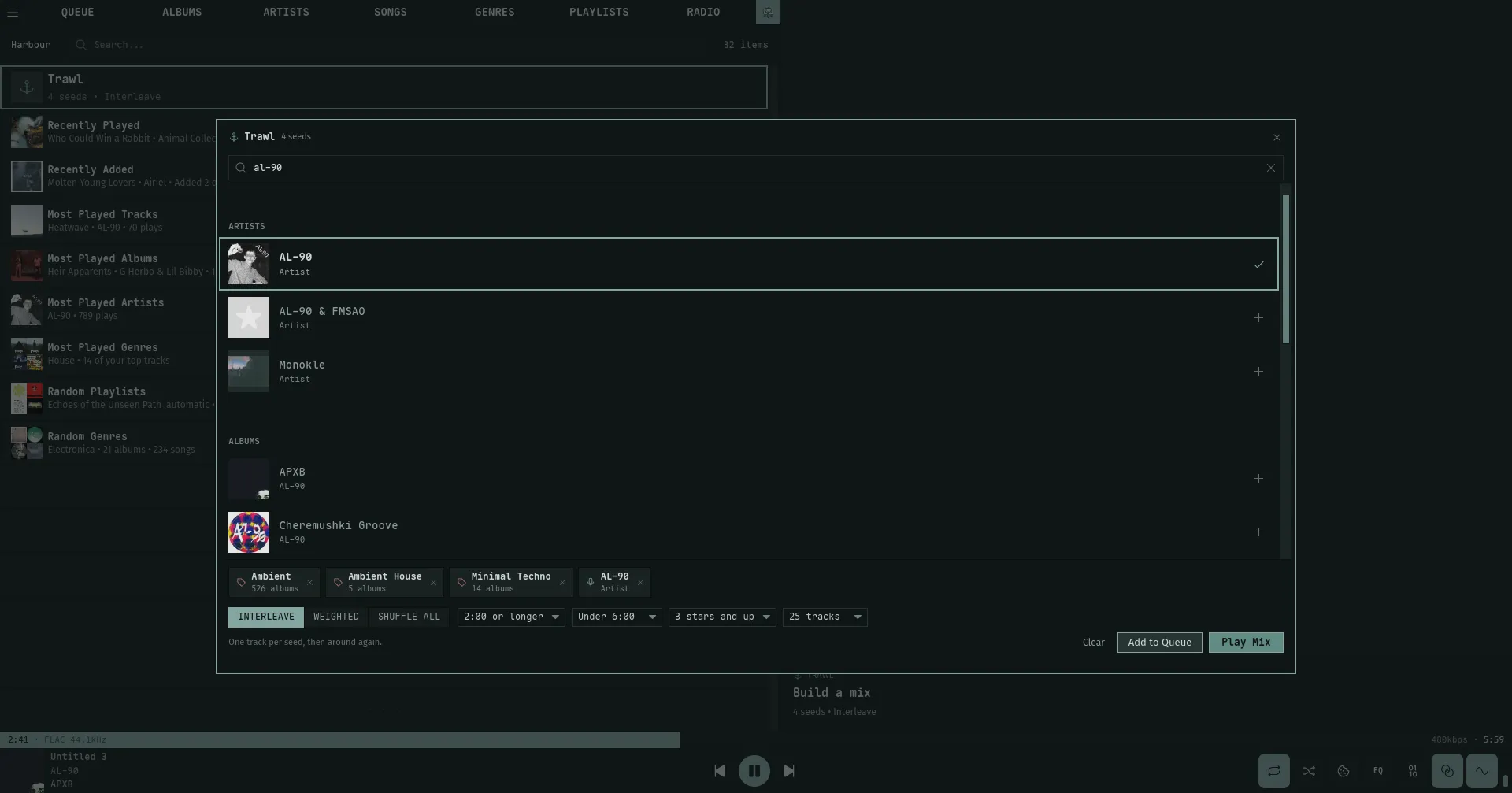Toggle the sine wave visualizer button

[x=1482, y=771]
